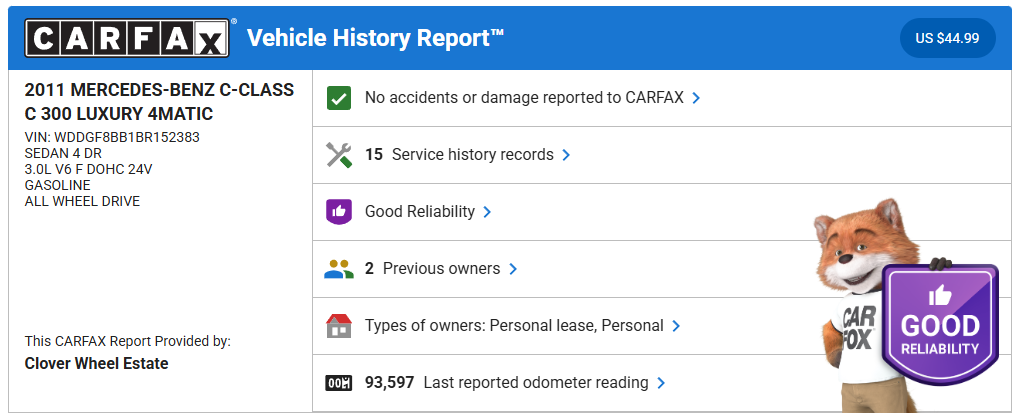The height and width of the screenshot is (416, 1013).
Task: Expand the Good Reliability chevron arrow
Action: (487, 212)
